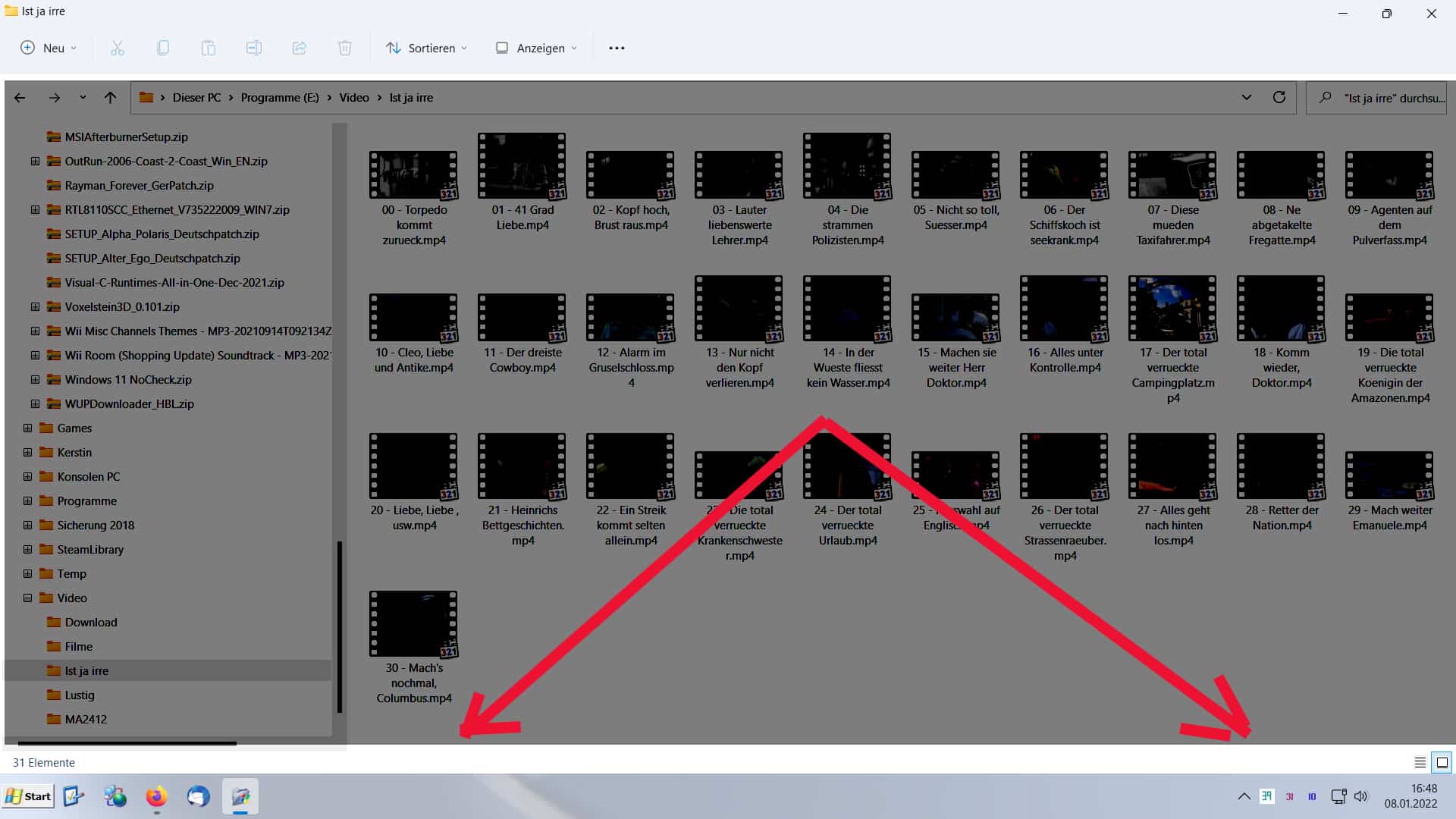
Task: Select 09 - Agenten auf dem Pulverfass.mp4
Action: [1389, 197]
